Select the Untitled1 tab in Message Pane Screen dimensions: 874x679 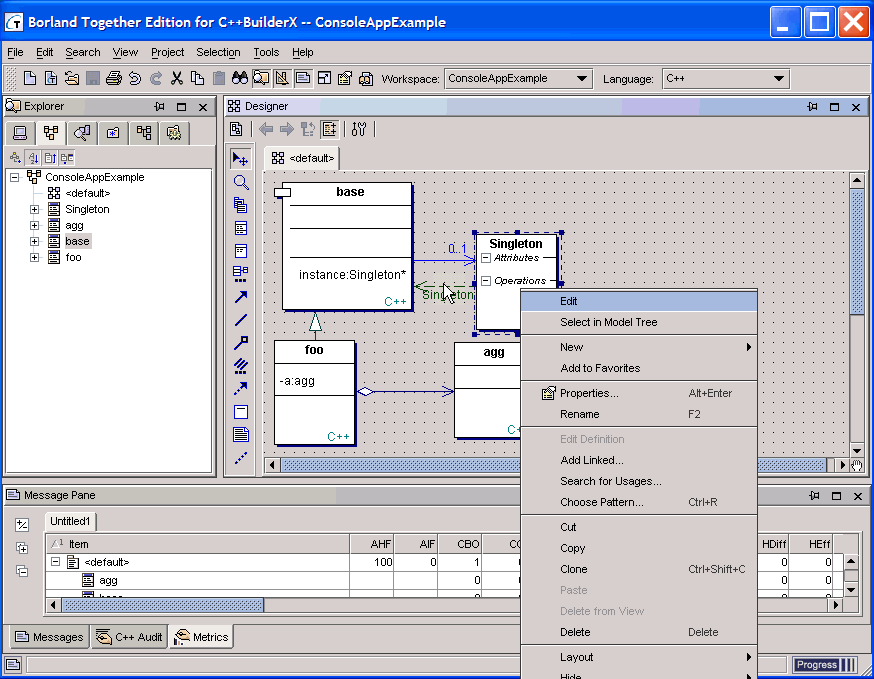click(x=70, y=522)
